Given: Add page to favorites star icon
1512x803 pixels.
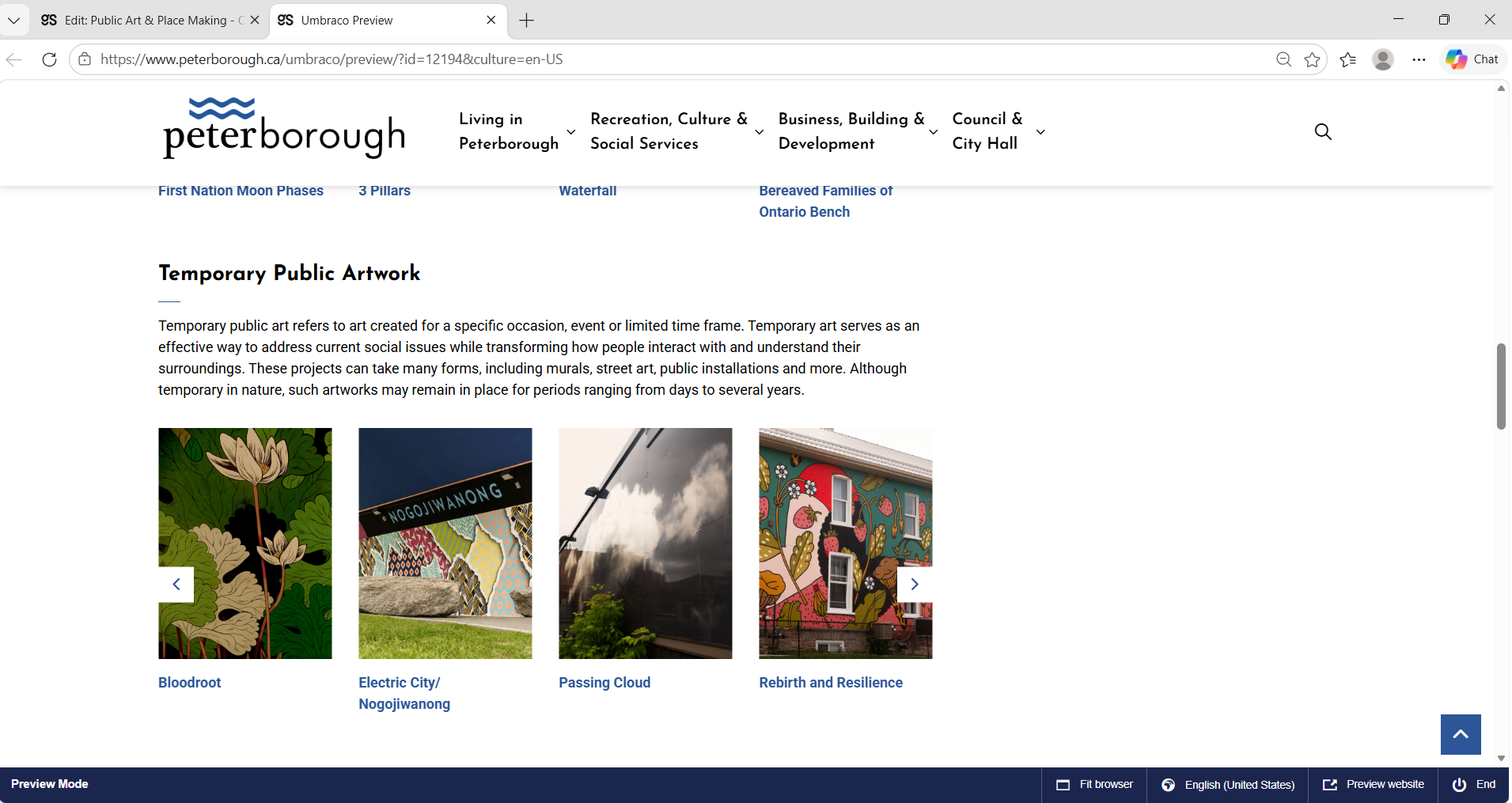Looking at the screenshot, I should (x=1313, y=59).
